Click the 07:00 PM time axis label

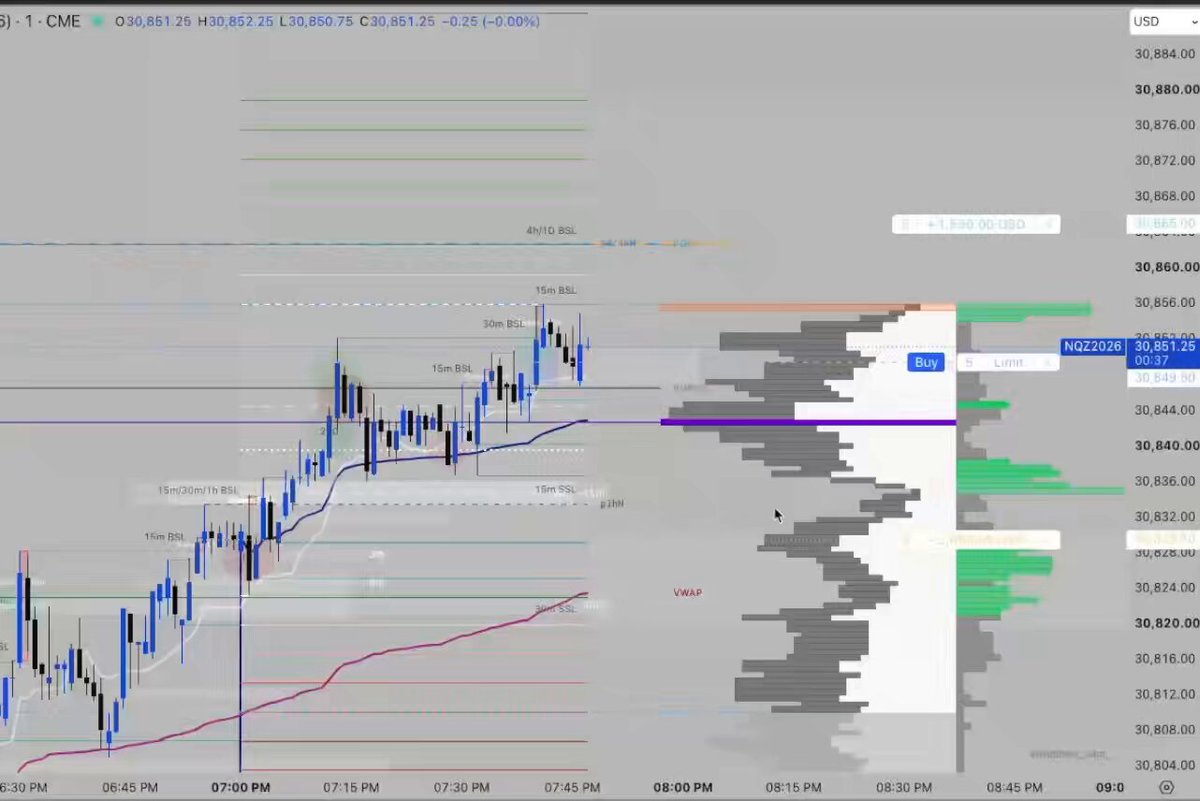[240, 787]
